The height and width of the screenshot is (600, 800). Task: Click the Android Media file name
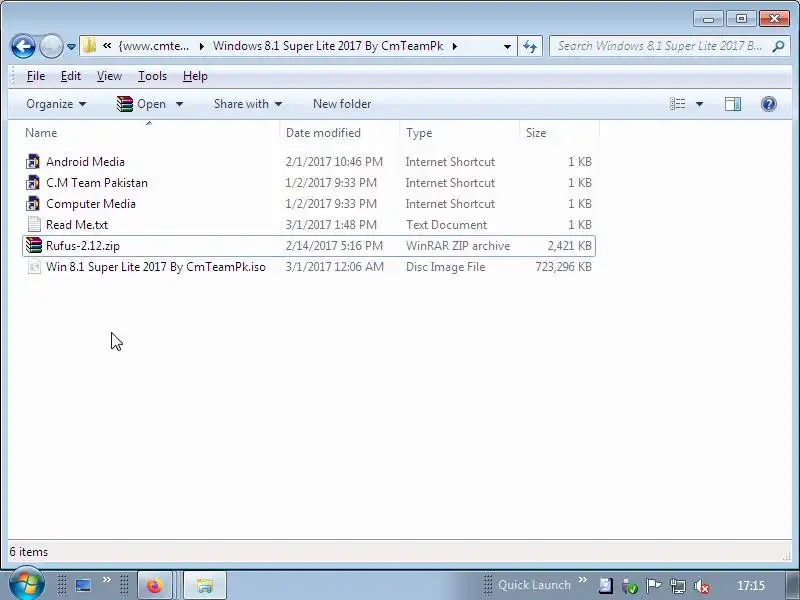85,162
